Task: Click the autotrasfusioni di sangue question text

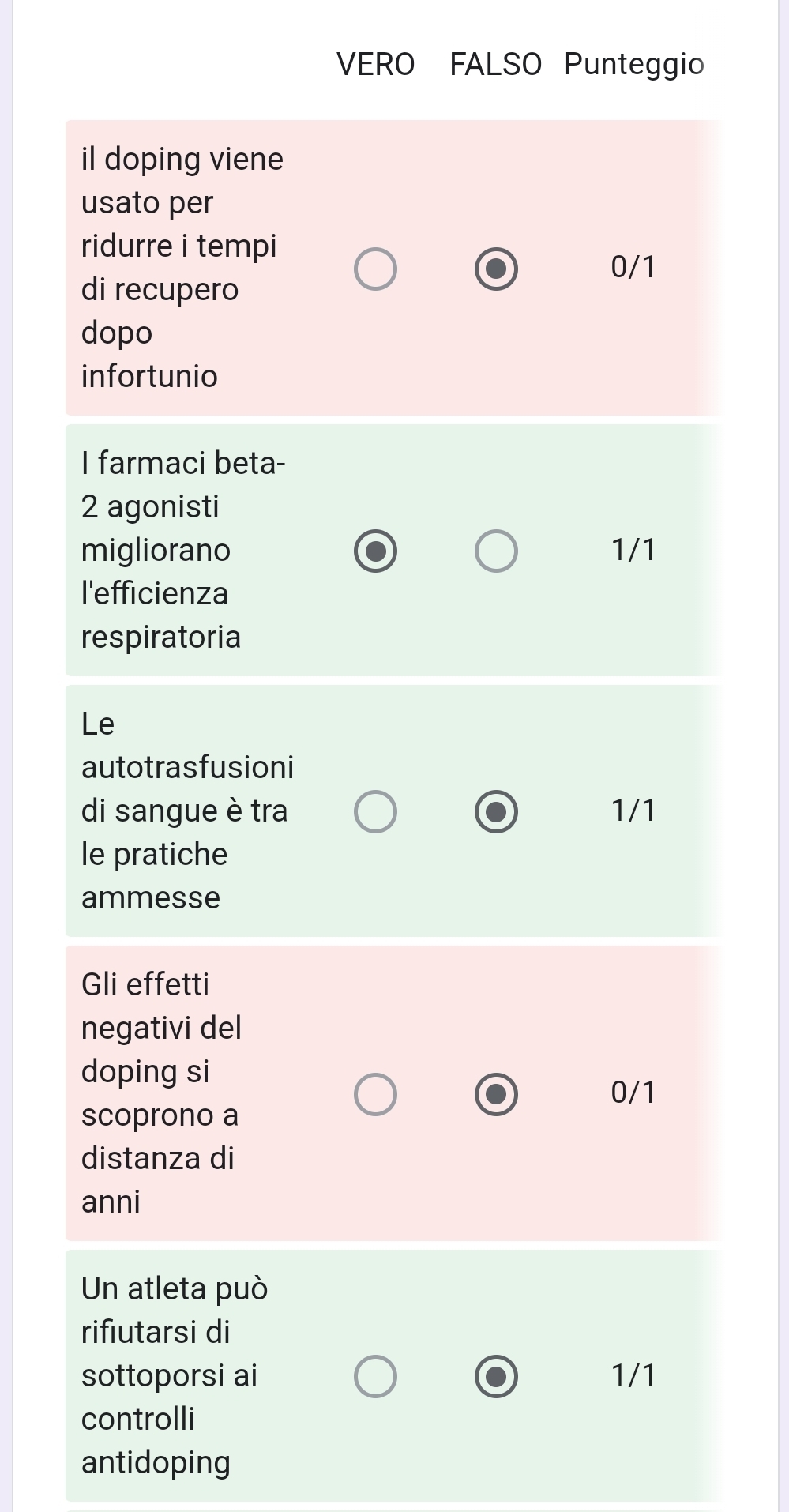Action: coord(187,811)
